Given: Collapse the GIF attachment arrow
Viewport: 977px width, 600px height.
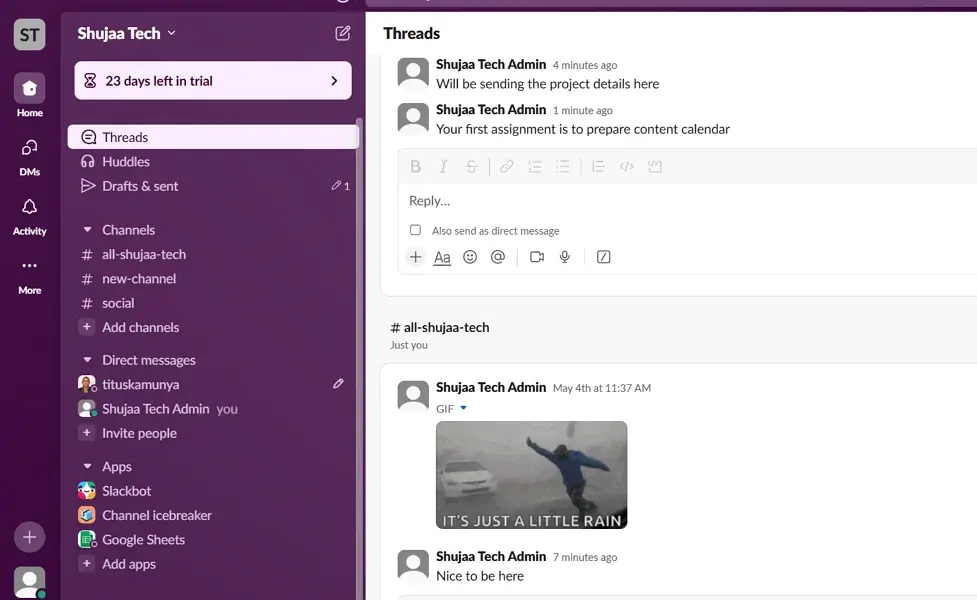Looking at the screenshot, I should (x=464, y=408).
